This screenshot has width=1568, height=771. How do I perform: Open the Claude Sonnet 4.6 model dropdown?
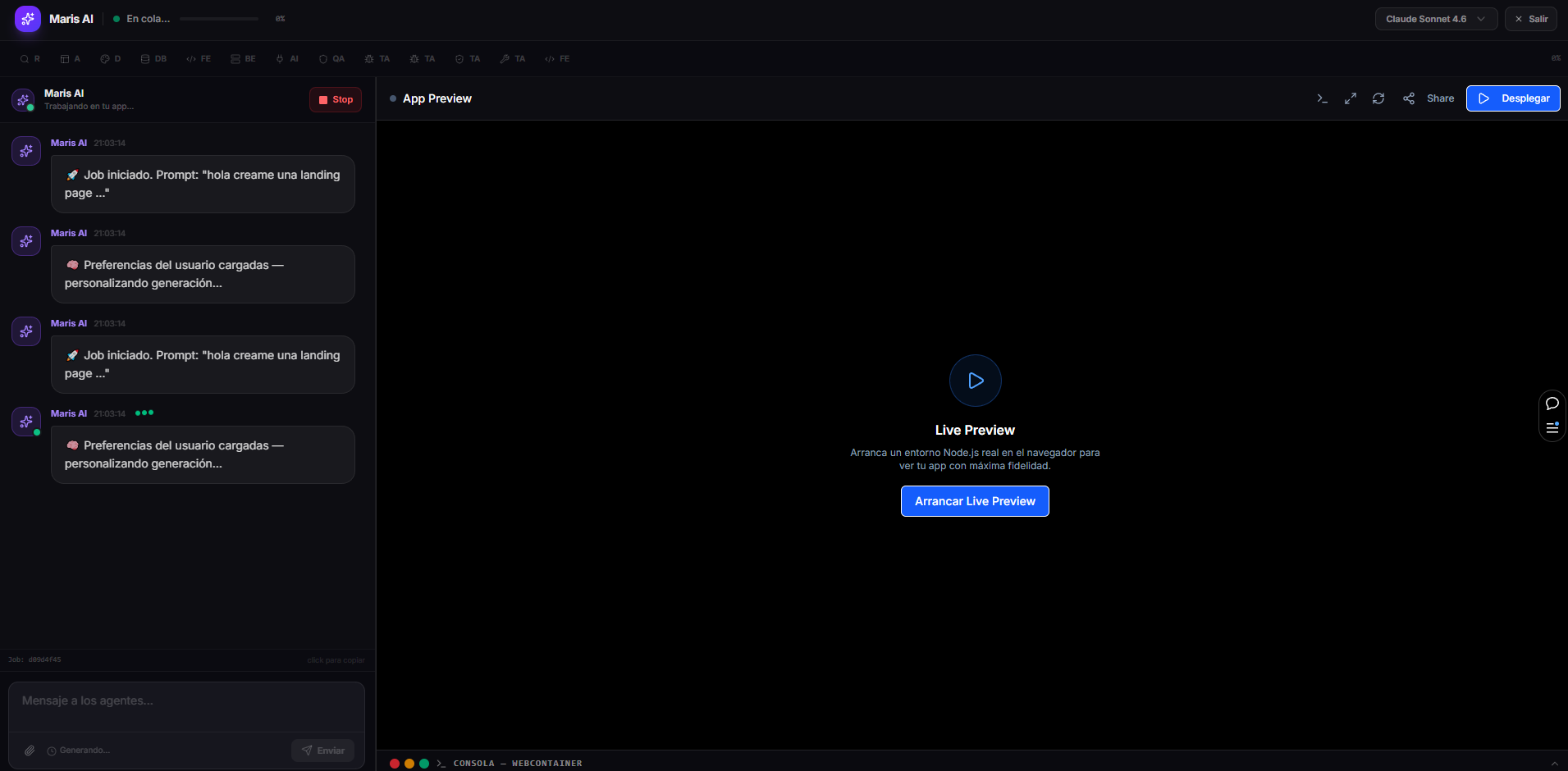tap(1436, 19)
